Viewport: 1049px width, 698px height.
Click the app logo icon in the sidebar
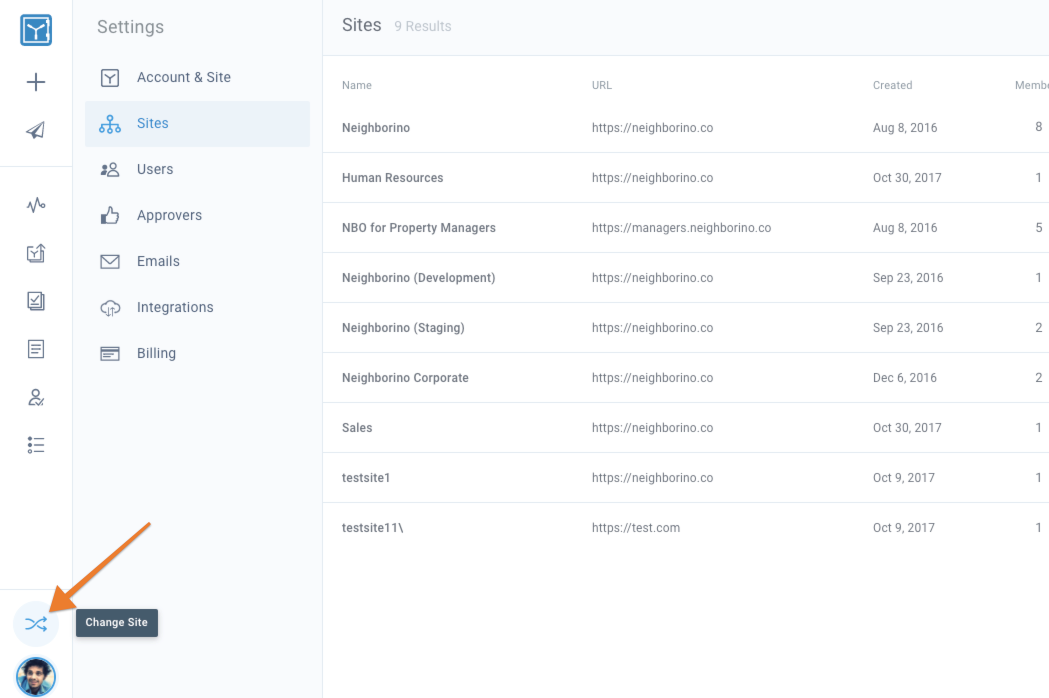click(x=36, y=30)
